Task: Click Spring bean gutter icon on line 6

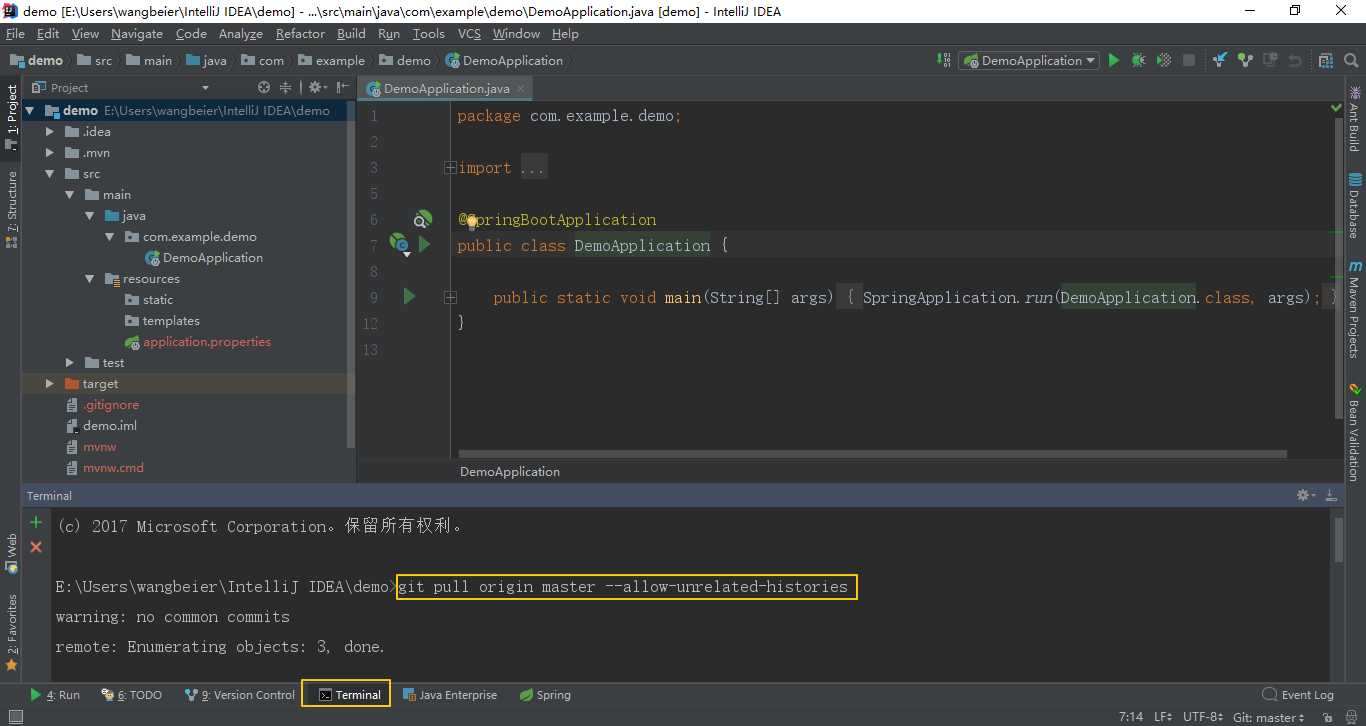Action: pos(424,219)
